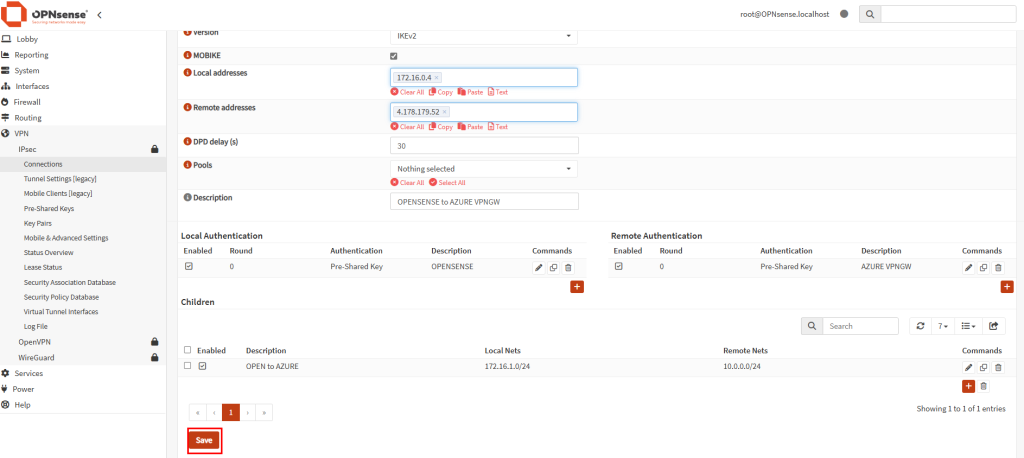This screenshot has height=458, width=1024.
Task: Tick the OPEN to AZURE row selection checkbox
Action: coord(188,366)
